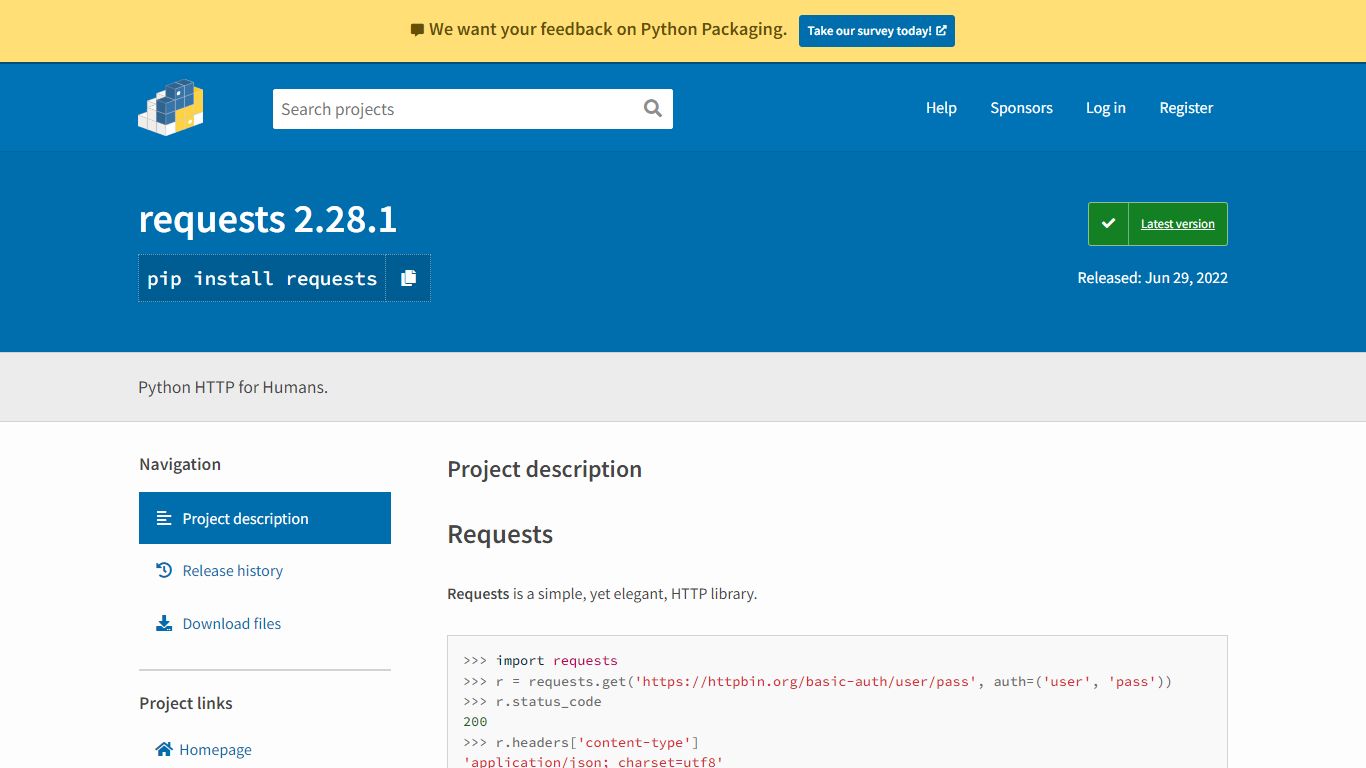Click the speech bubble feedback icon

pos(417,30)
